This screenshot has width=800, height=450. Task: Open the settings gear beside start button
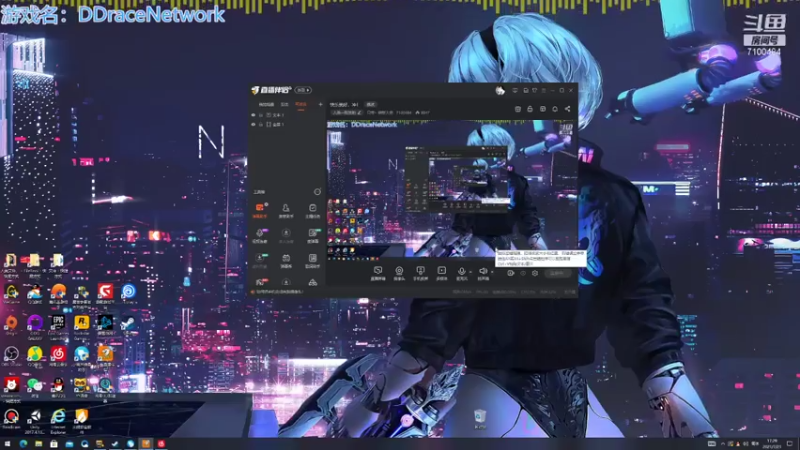click(535, 273)
